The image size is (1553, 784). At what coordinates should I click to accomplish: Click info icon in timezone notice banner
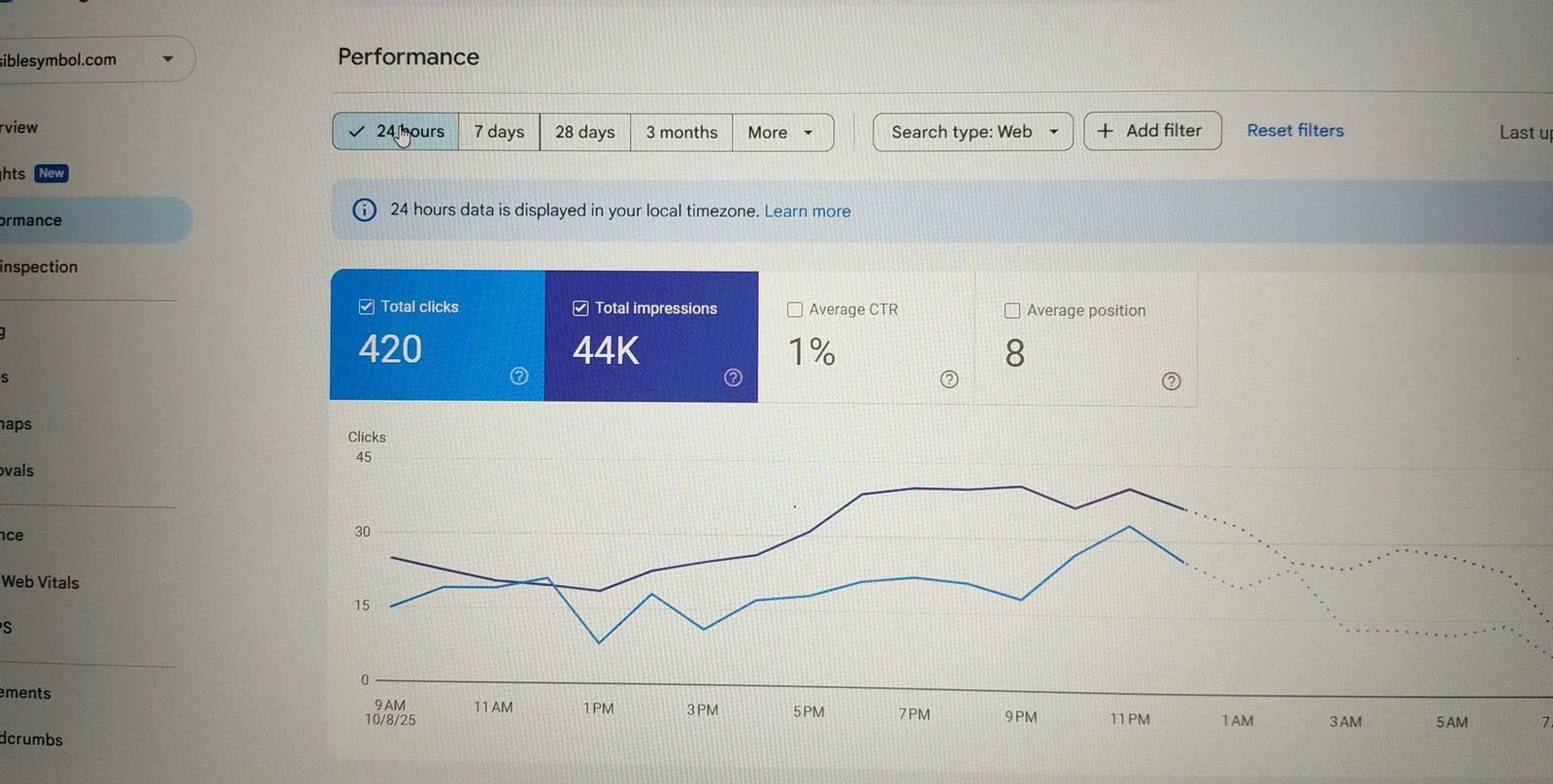point(364,210)
